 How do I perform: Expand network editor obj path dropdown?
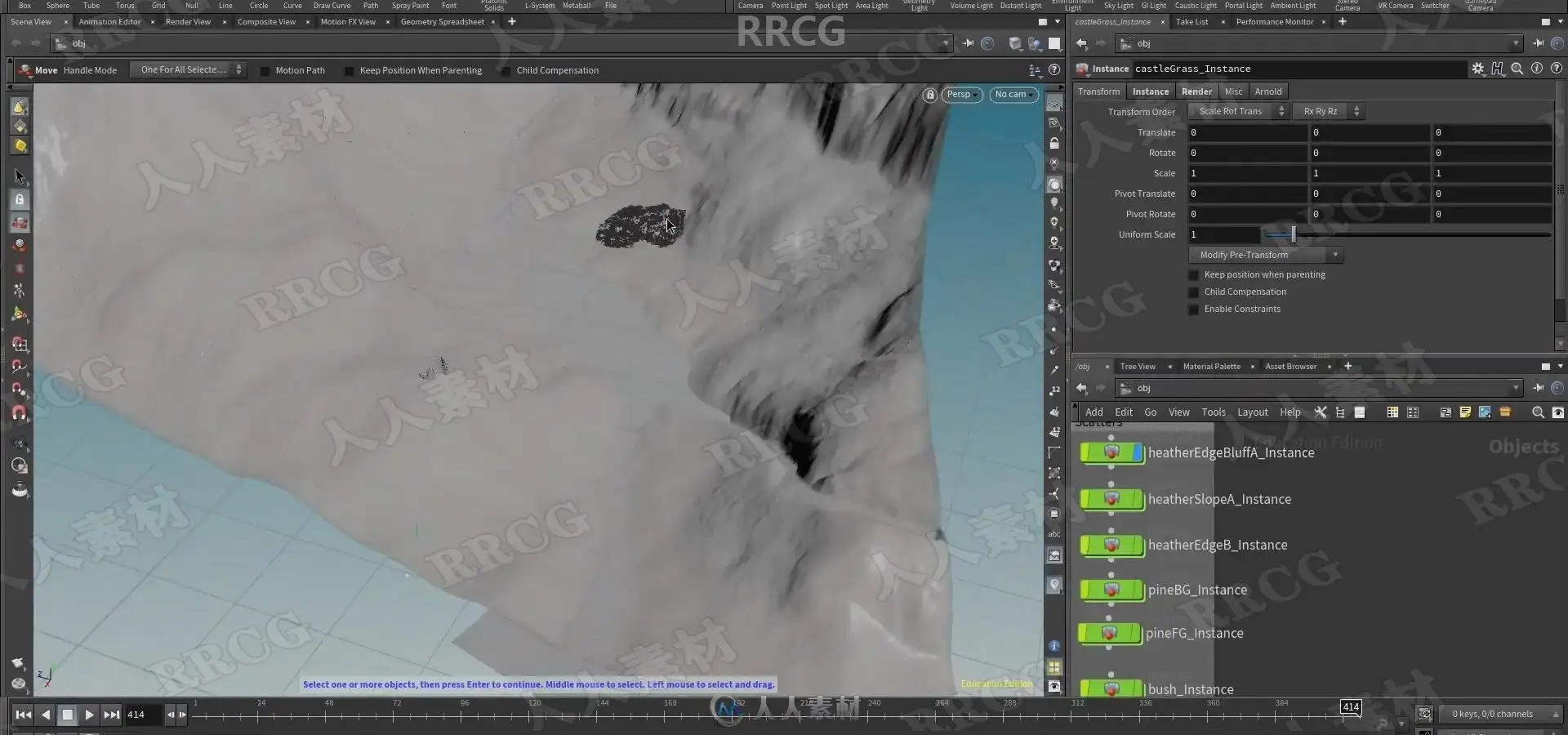click(1516, 388)
